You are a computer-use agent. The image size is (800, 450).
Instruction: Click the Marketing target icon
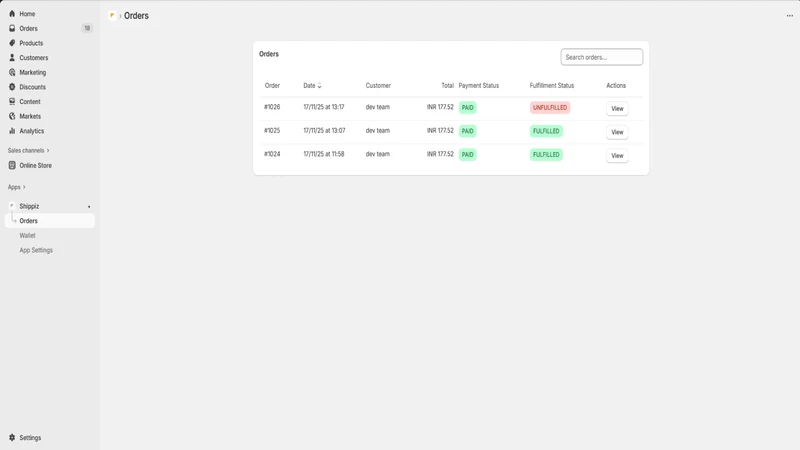(12, 72)
